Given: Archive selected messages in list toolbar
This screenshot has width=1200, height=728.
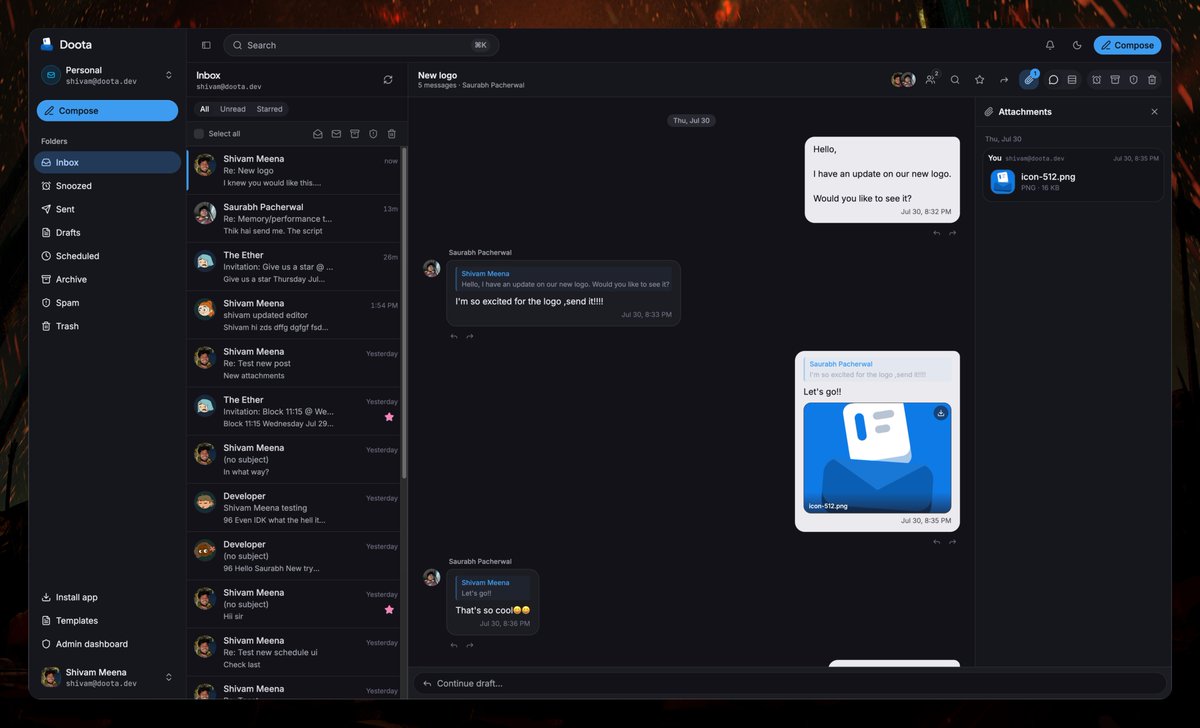Looking at the screenshot, I should 355,134.
